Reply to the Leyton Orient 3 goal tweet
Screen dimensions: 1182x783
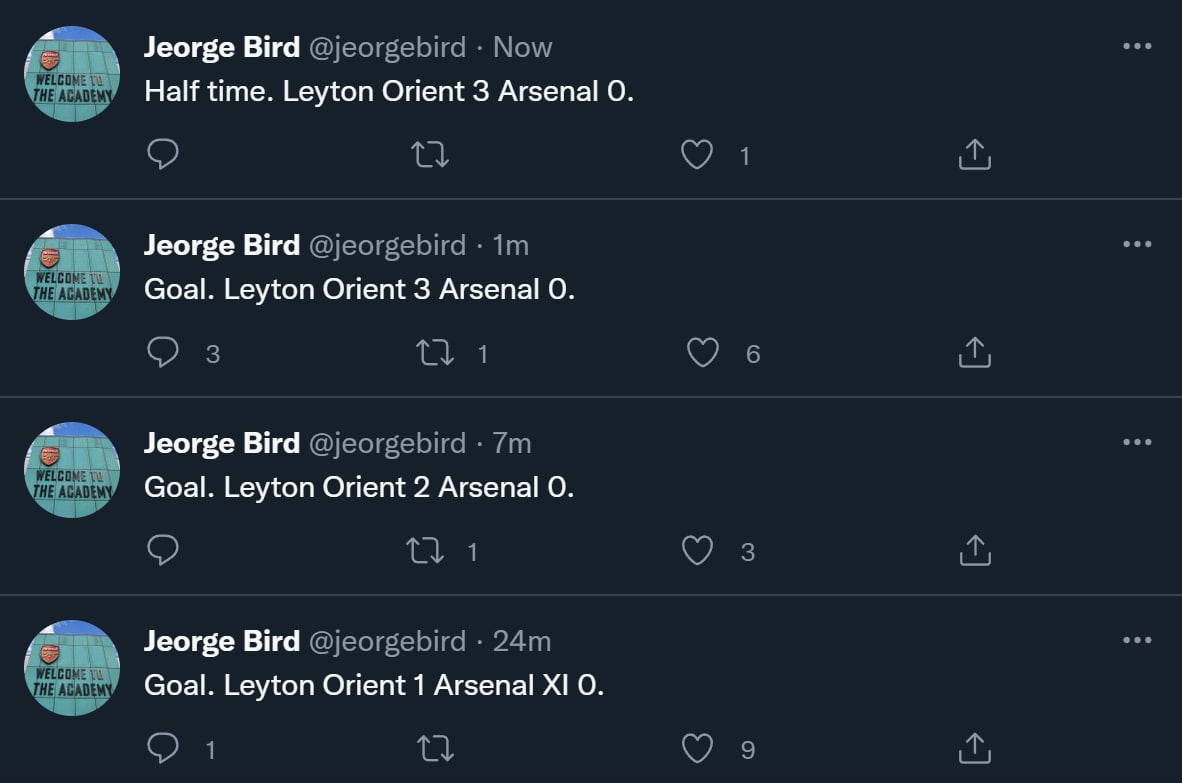tap(163, 352)
